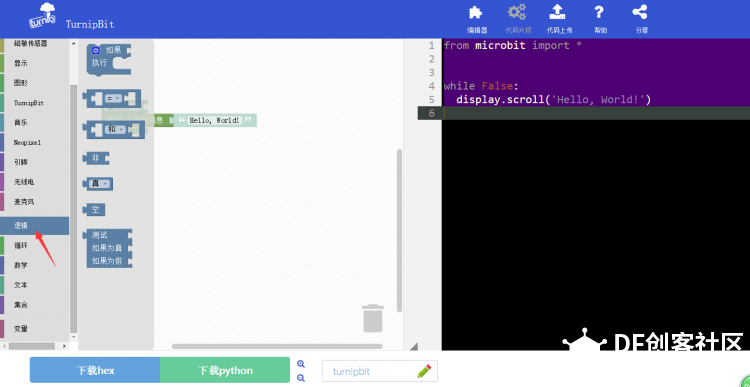
Task: Click the 代码上传 upload icon
Action: pyautogui.click(x=559, y=12)
